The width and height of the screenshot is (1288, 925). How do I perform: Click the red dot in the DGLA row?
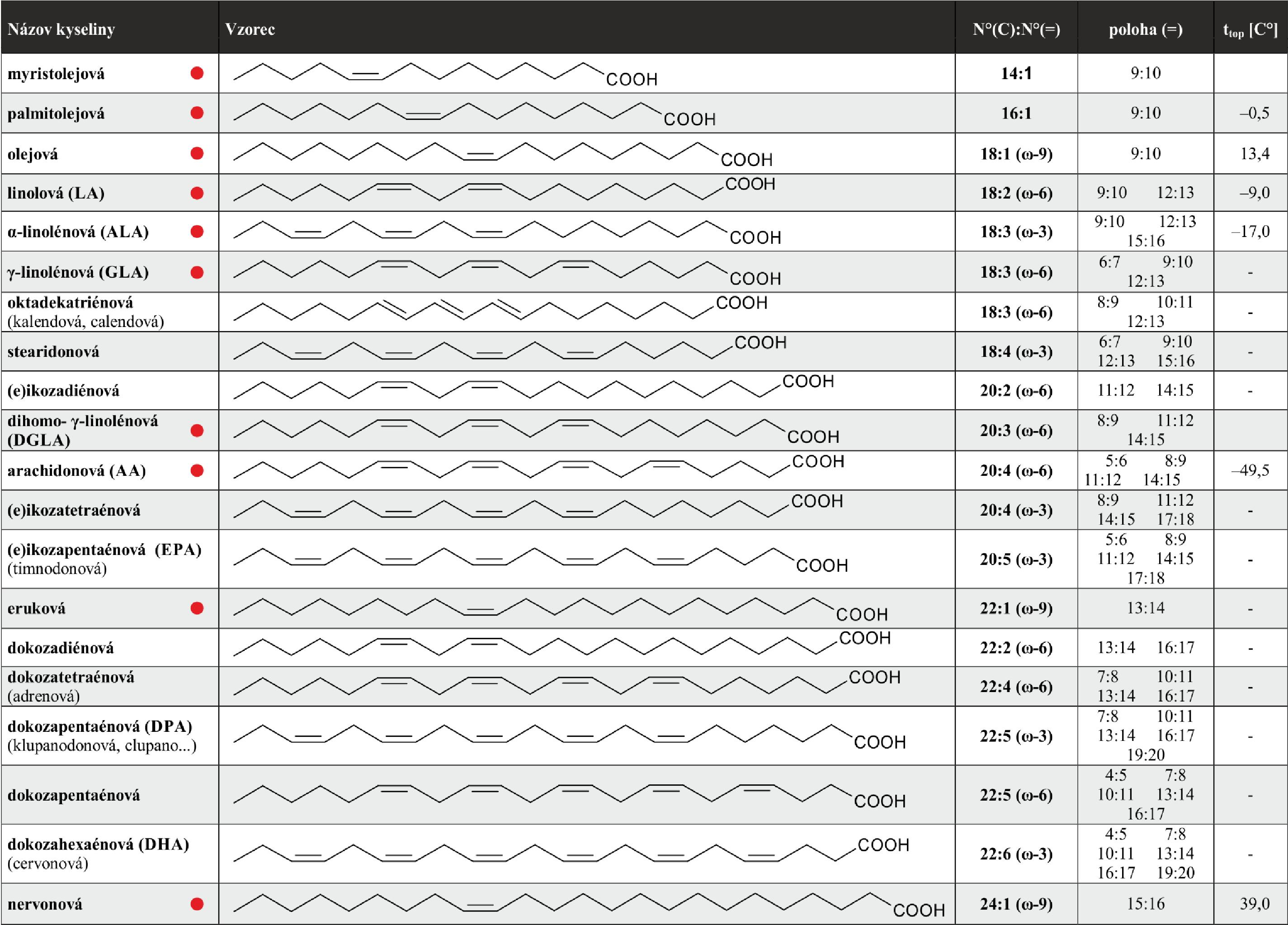(x=197, y=431)
